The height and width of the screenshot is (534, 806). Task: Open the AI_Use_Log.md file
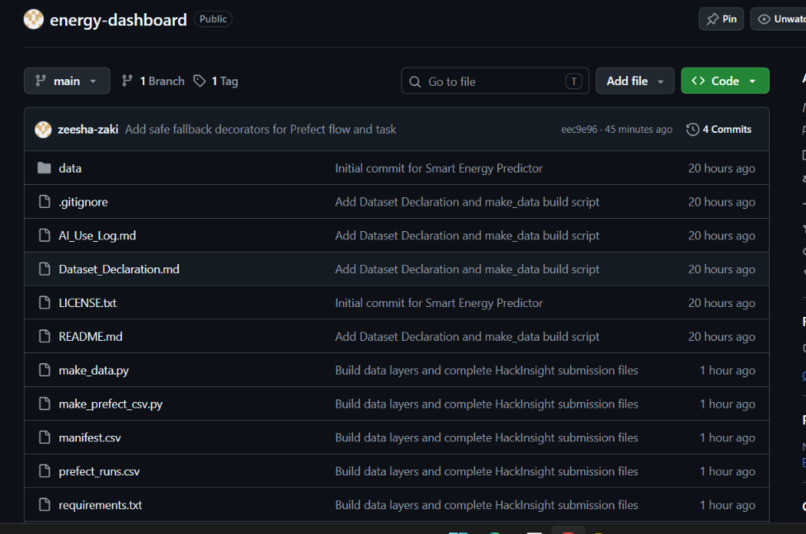click(97, 235)
